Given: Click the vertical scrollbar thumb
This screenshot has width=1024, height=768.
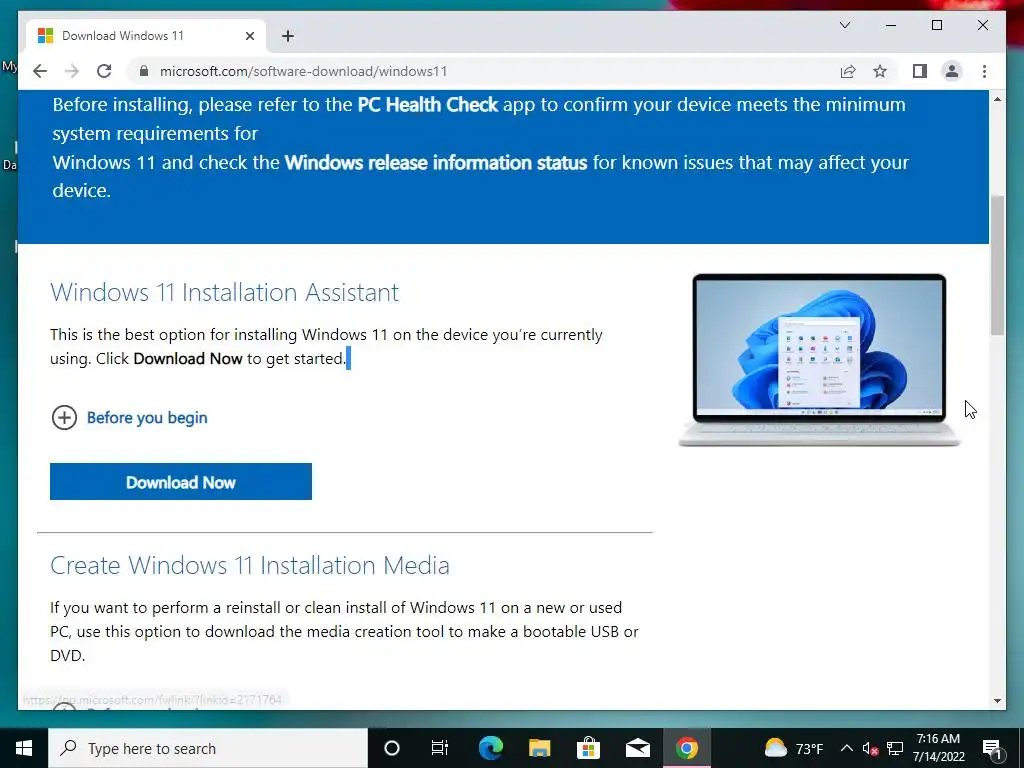Looking at the screenshot, I should [997, 265].
